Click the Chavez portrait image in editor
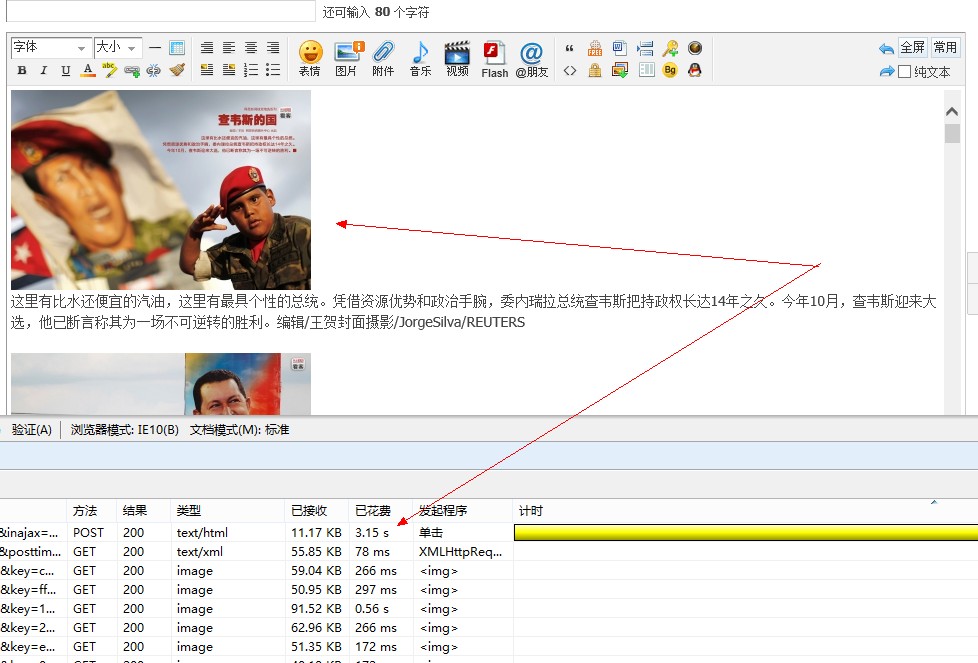The width and height of the screenshot is (978, 663). pyautogui.click(x=161, y=384)
